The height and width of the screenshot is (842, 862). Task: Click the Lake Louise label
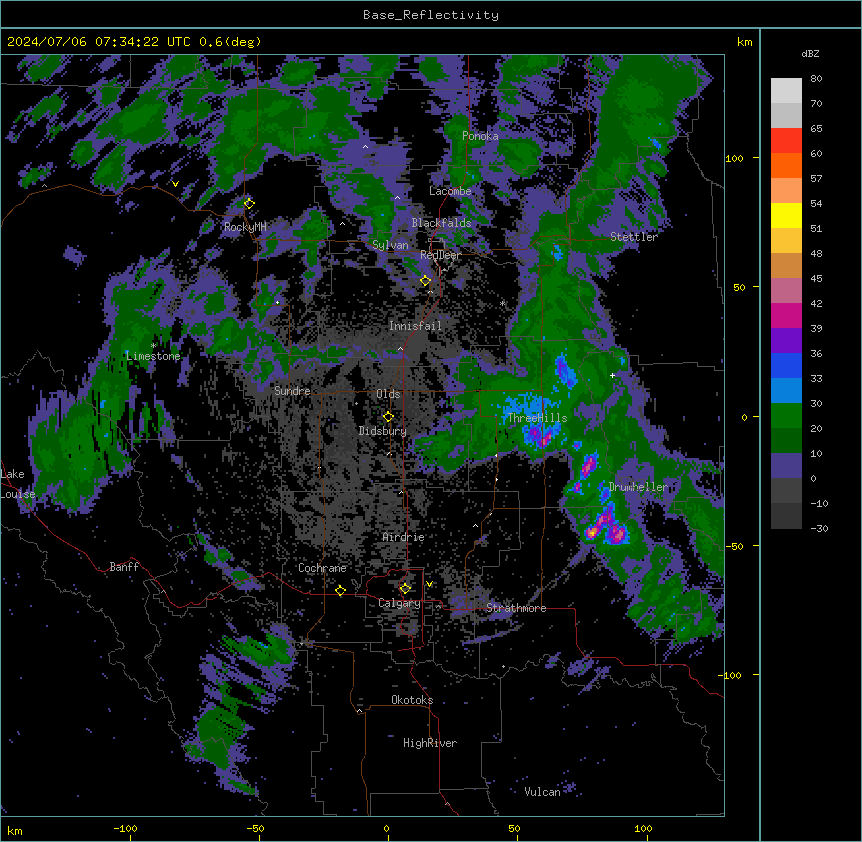tap(17, 484)
